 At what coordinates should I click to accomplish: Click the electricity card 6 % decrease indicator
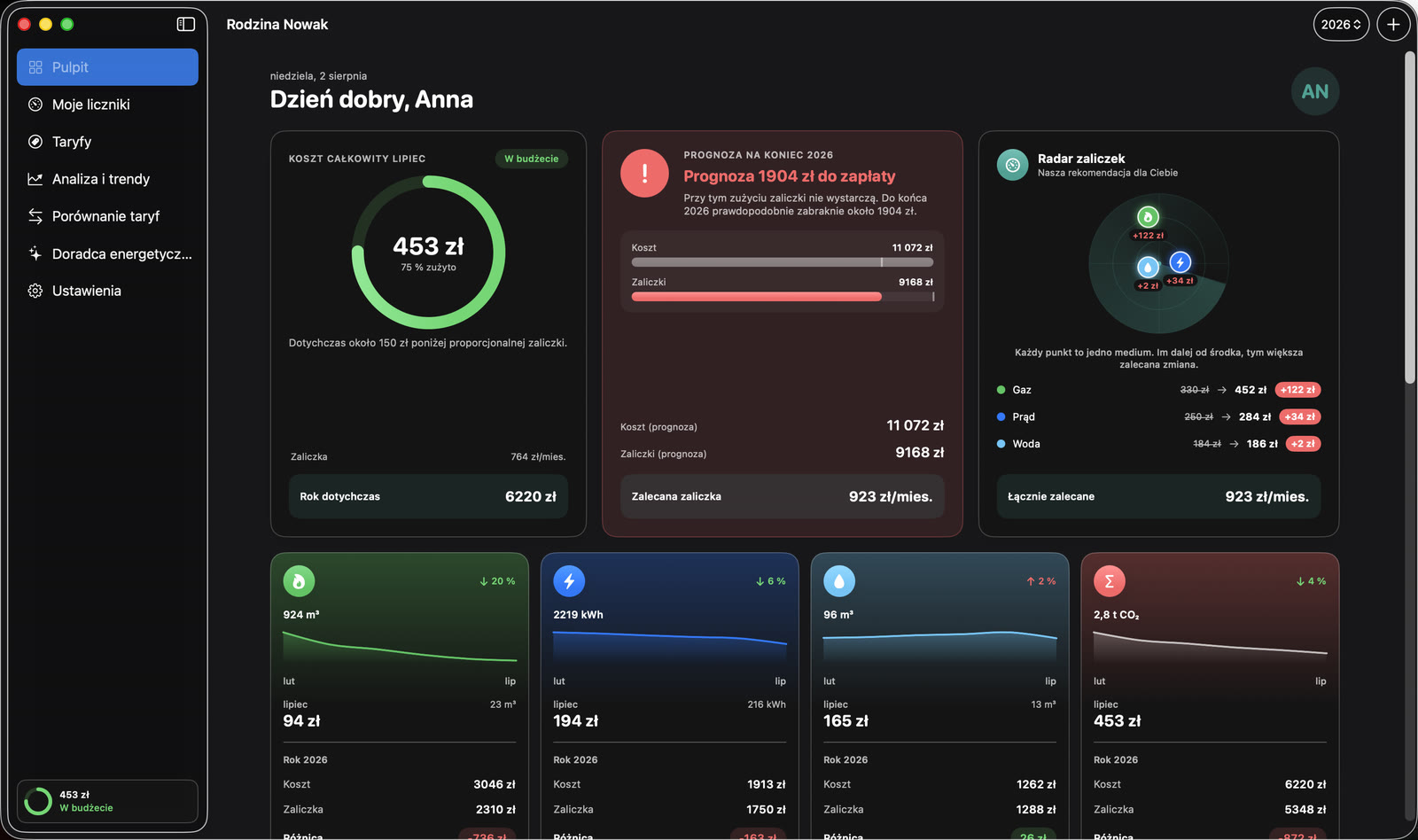click(771, 581)
